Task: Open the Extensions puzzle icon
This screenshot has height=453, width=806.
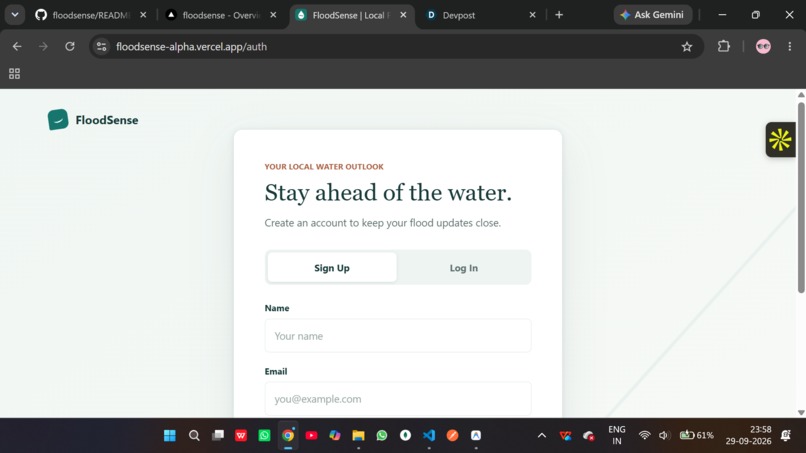Action: (x=724, y=46)
